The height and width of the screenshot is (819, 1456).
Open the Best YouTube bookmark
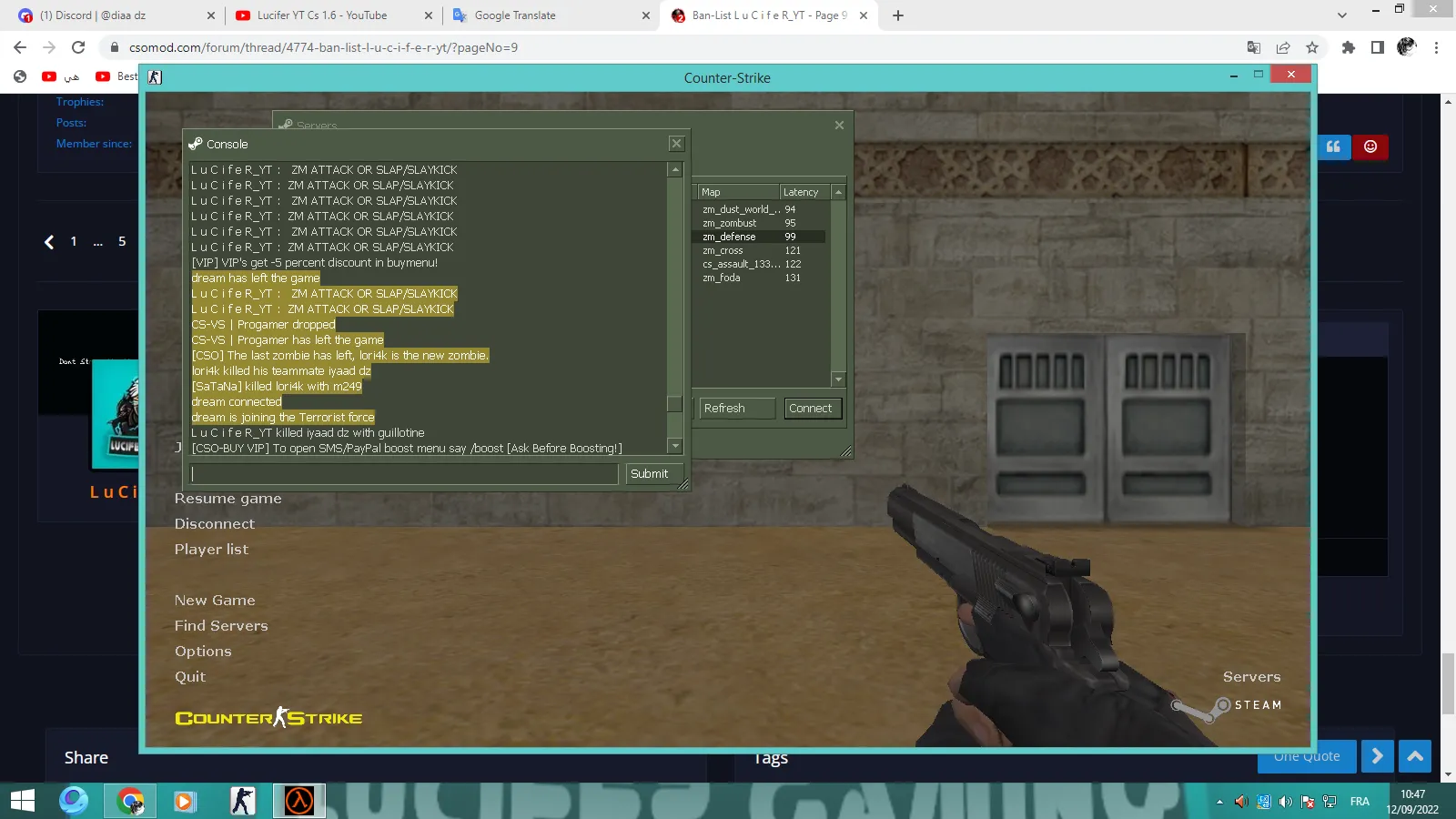[116, 76]
